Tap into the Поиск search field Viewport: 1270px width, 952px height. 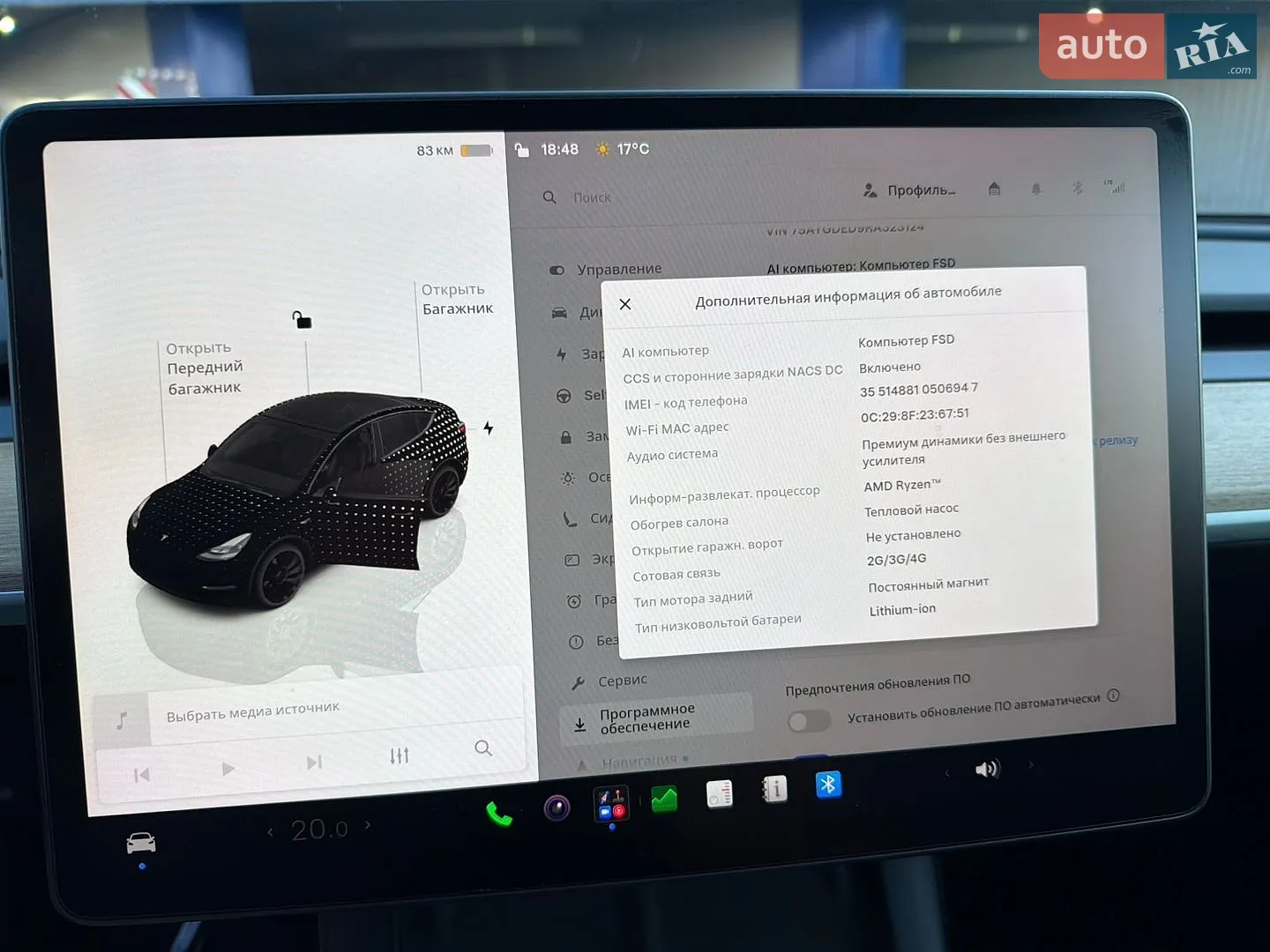click(x=593, y=197)
